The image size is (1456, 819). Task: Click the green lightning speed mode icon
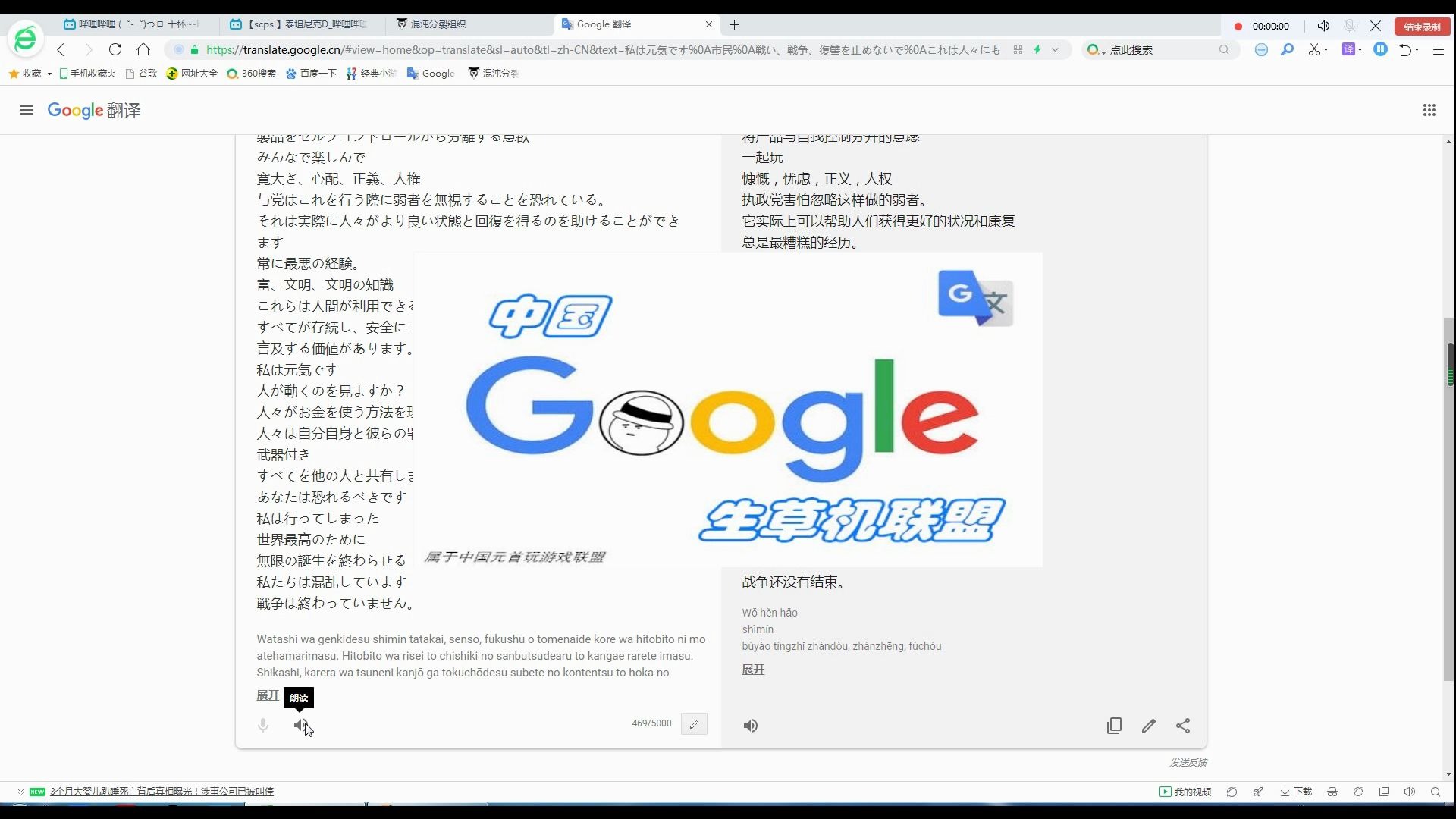1037,50
